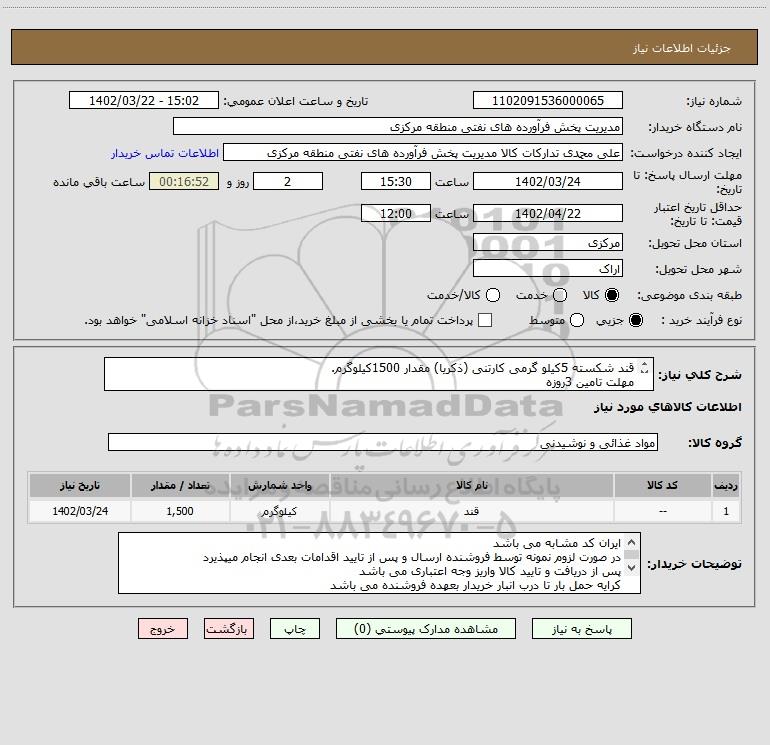Click the شماره نیاز field 1102091536000065
The image size is (770, 745).
pyautogui.click(x=548, y=101)
